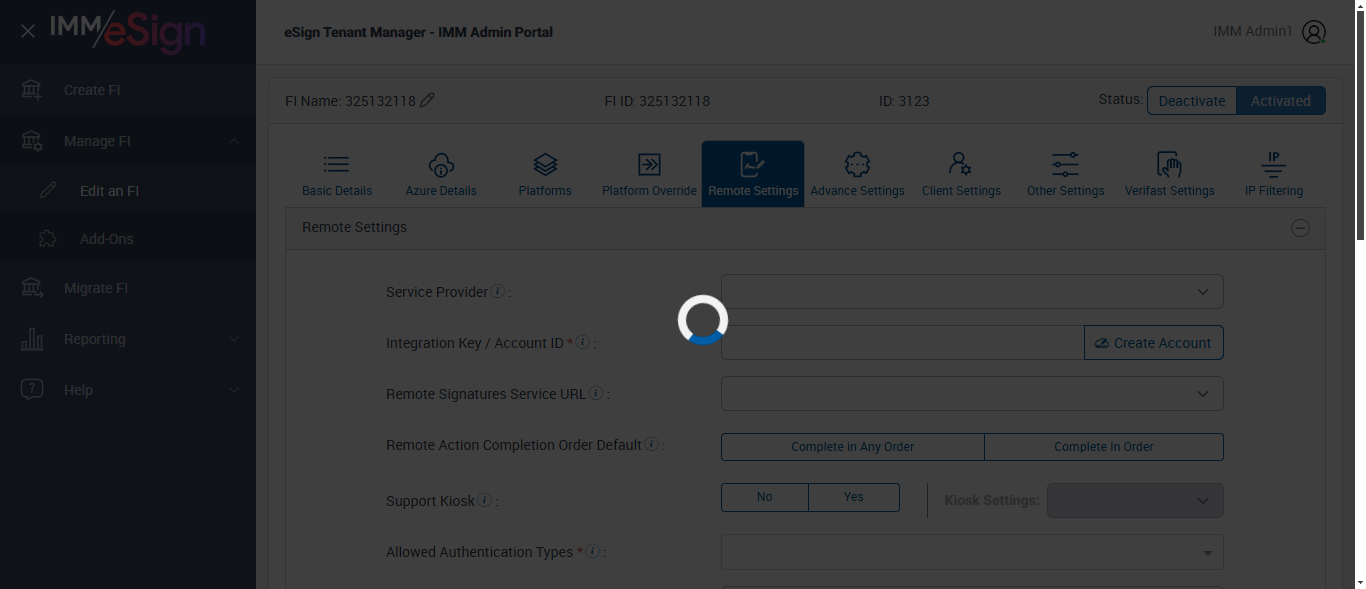Open the user profile avatar icon
Viewport: 1366px width, 589px height.
tap(1314, 32)
